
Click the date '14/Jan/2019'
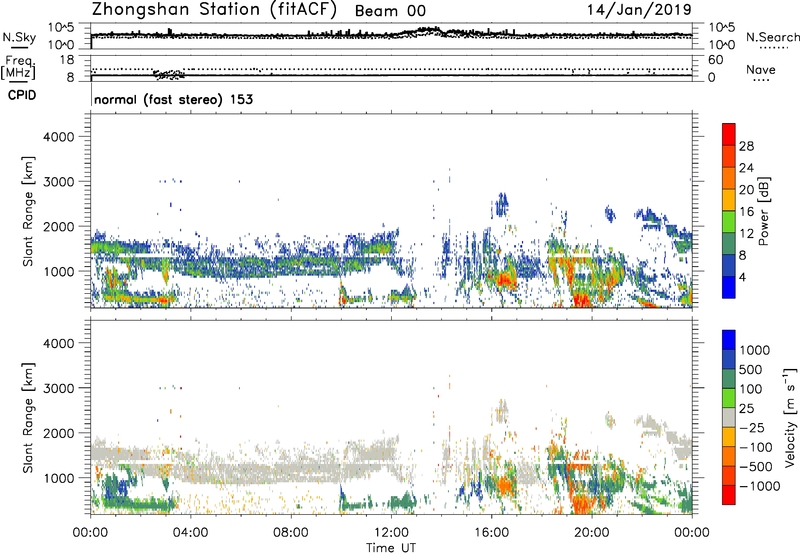(x=639, y=10)
